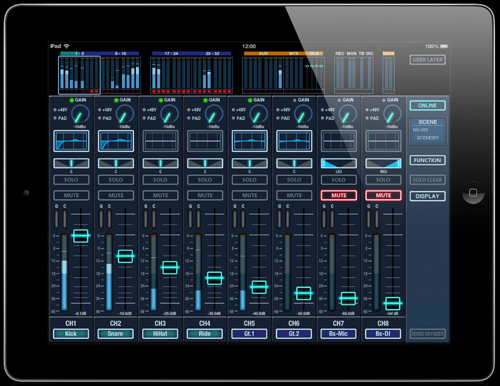Toggle +48V phantom power on CH5
Screen dimensions: 500x386
239,110
